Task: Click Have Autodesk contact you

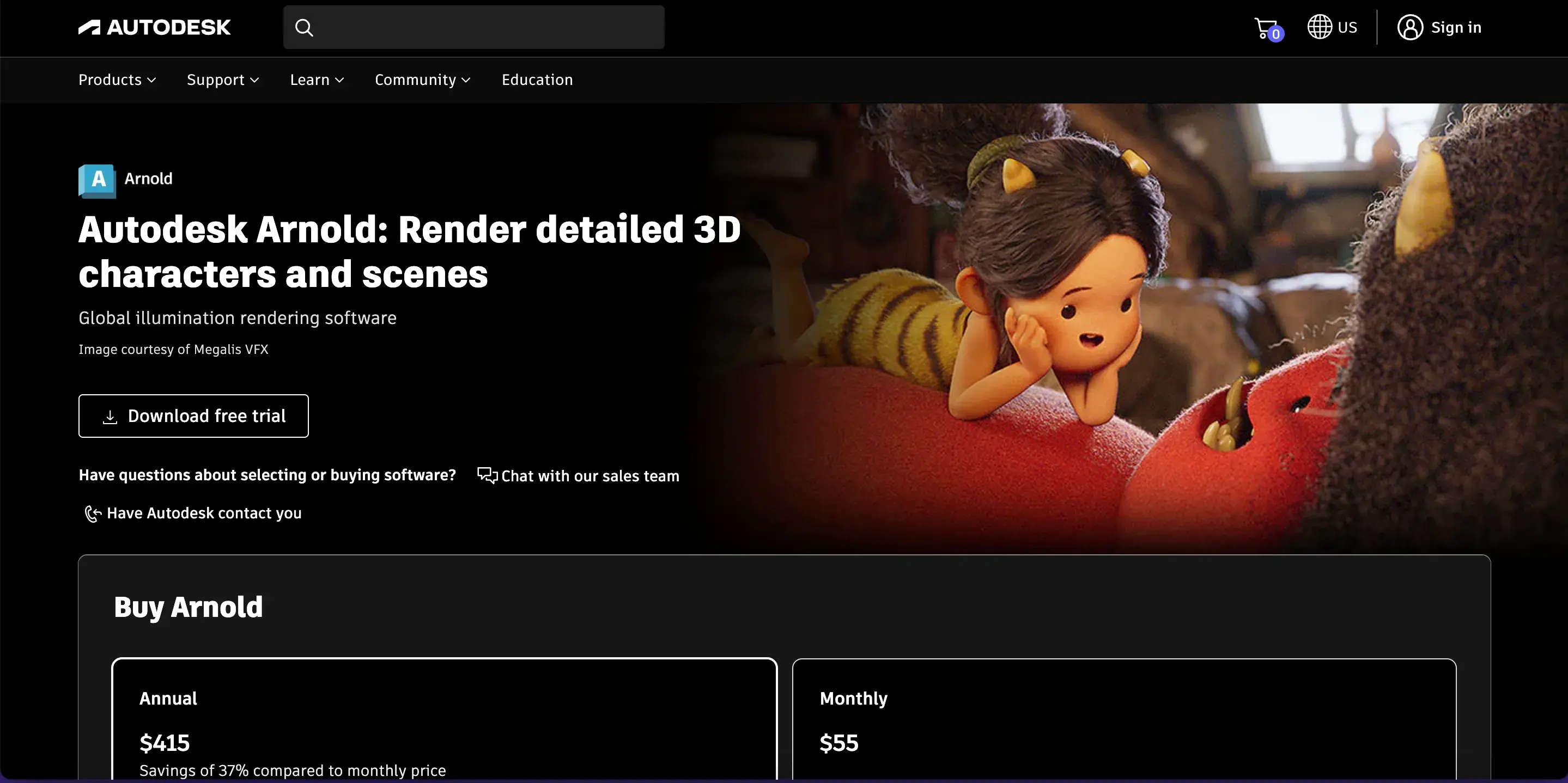Action: [x=204, y=513]
